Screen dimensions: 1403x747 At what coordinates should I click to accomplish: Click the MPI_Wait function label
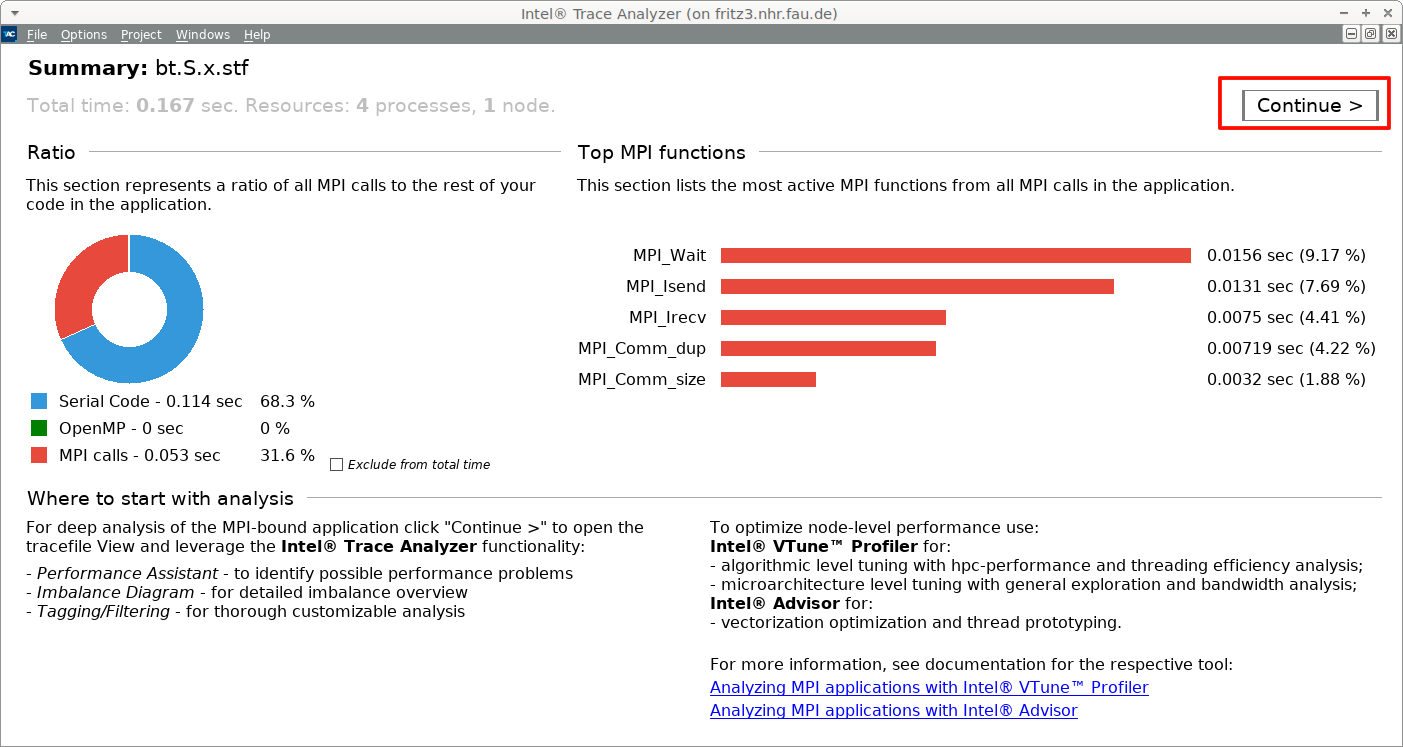tap(669, 255)
